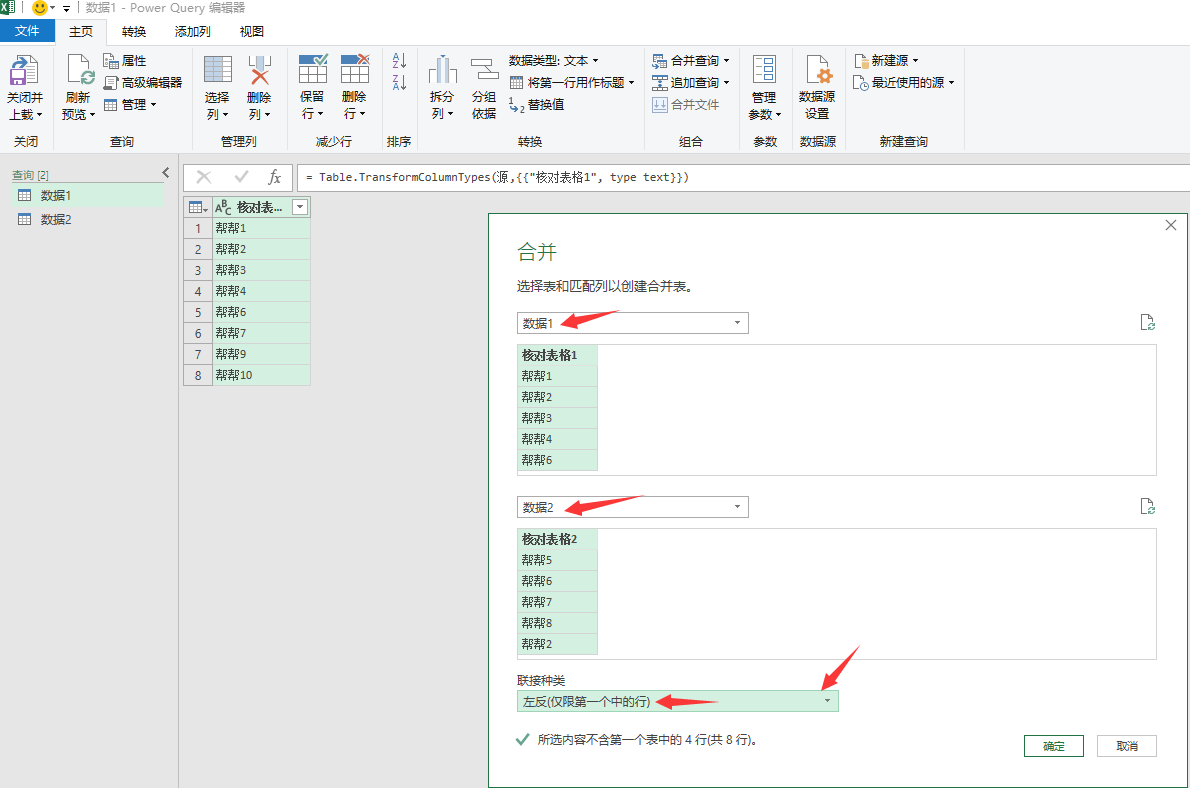Screen dimensions: 1190x788
Task: Sort ascending with the A-Z icon
Action: coord(399,60)
